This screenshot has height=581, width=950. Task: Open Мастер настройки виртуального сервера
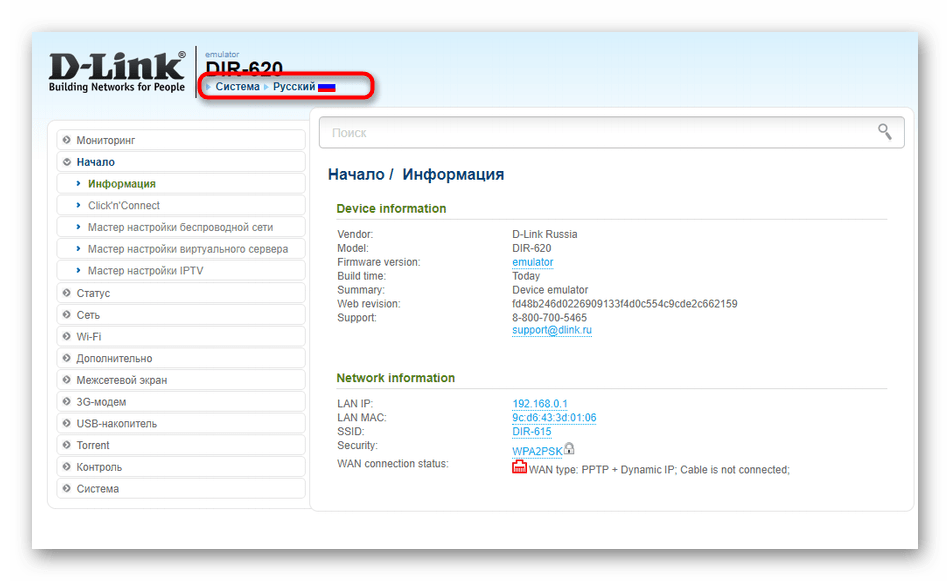(x=181, y=249)
